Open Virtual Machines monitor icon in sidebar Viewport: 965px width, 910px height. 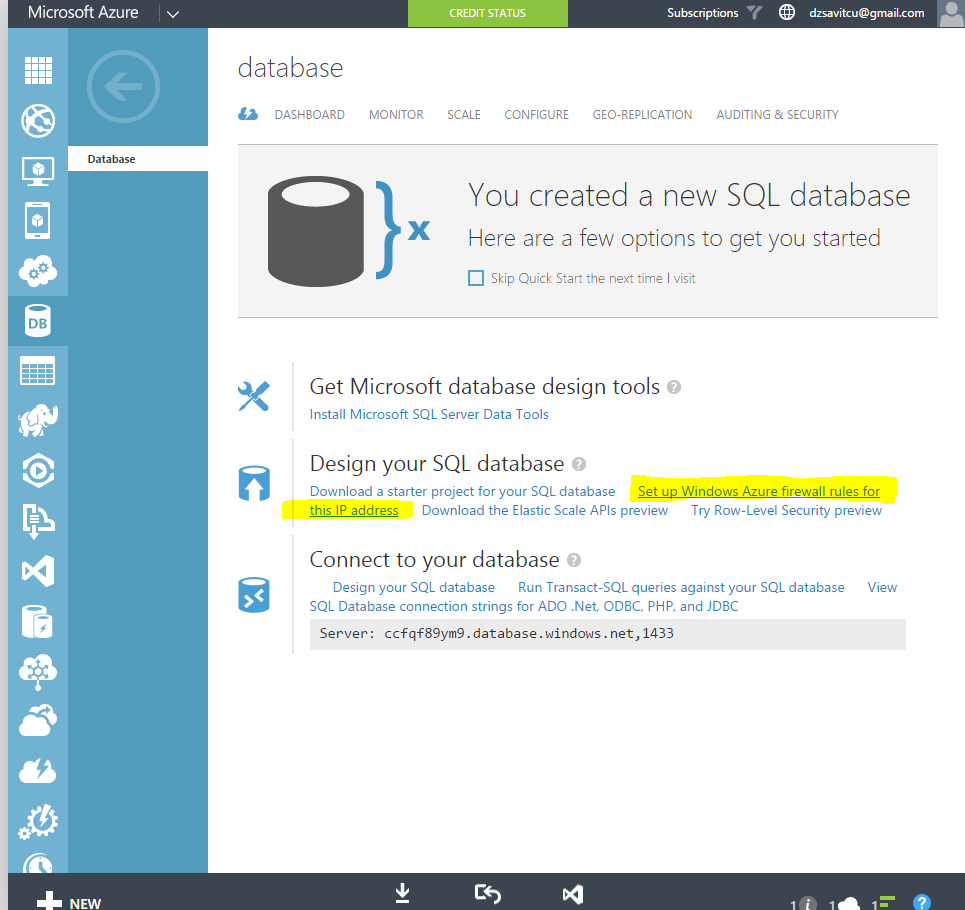point(38,171)
